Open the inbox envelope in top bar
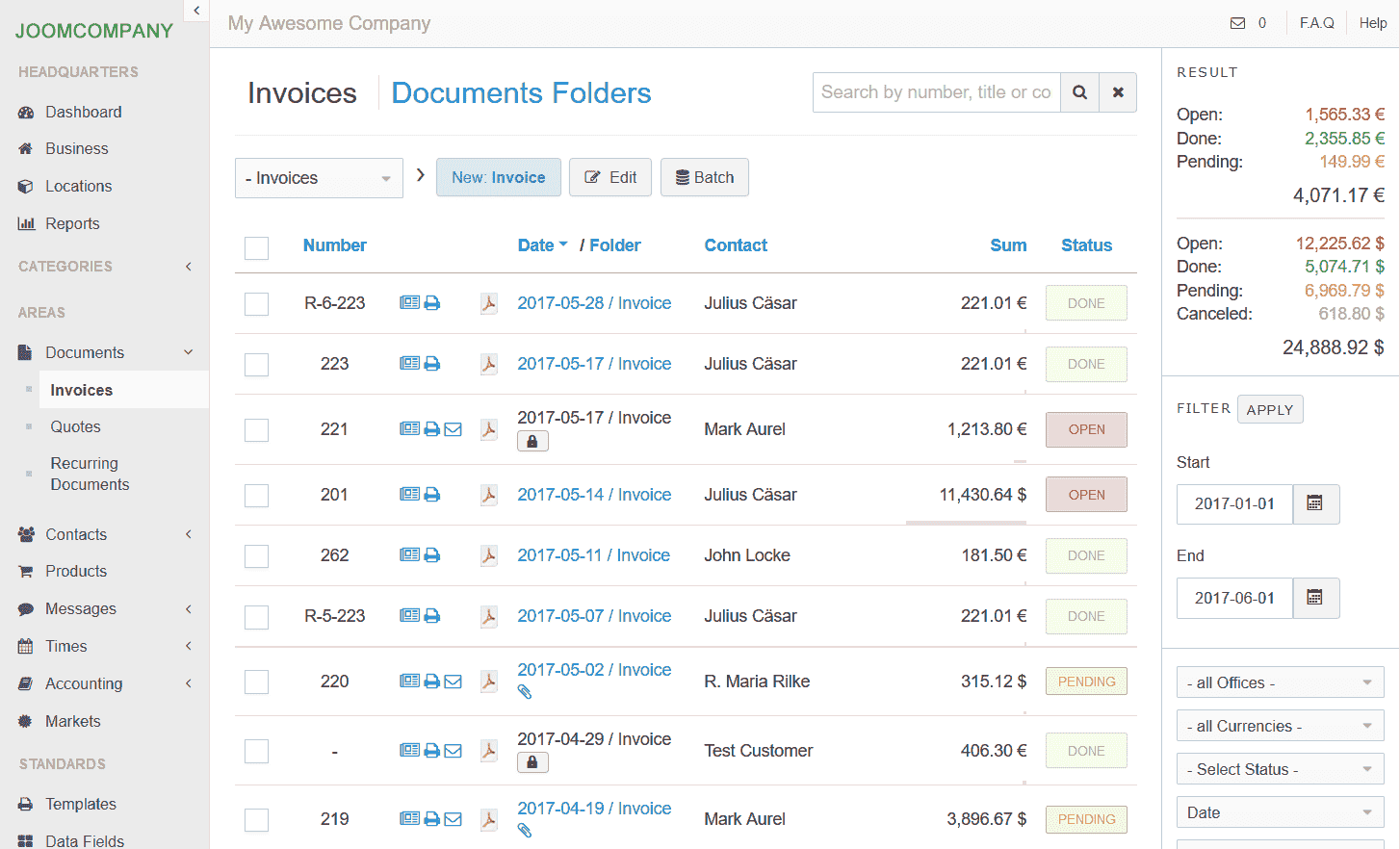Image resolution: width=1400 pixels, height=849 pixels. tap(1237, 23)
